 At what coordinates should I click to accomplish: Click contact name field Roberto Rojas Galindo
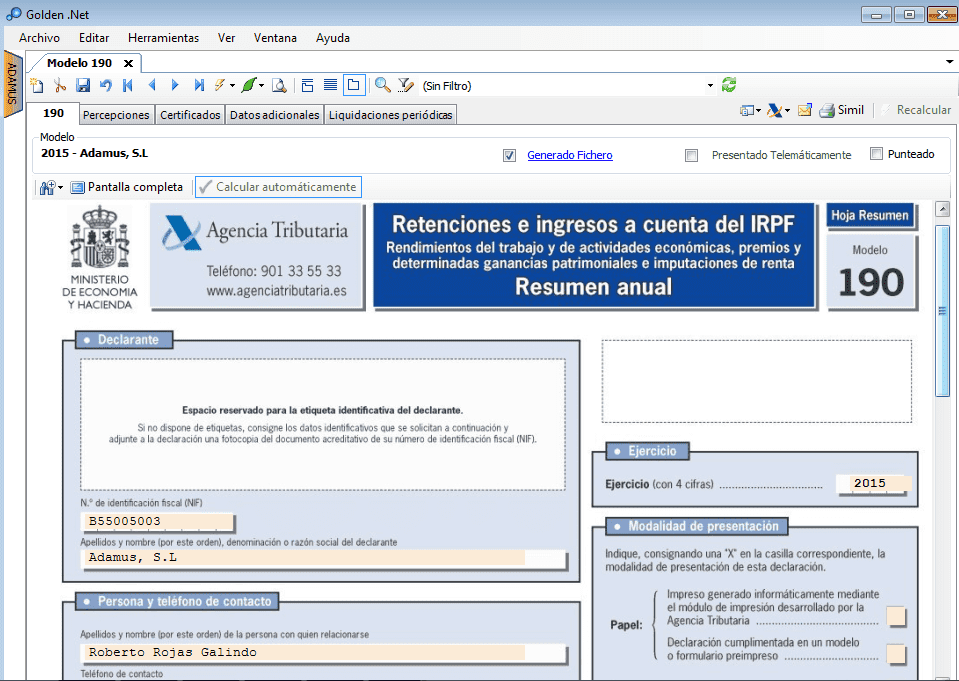324,652
